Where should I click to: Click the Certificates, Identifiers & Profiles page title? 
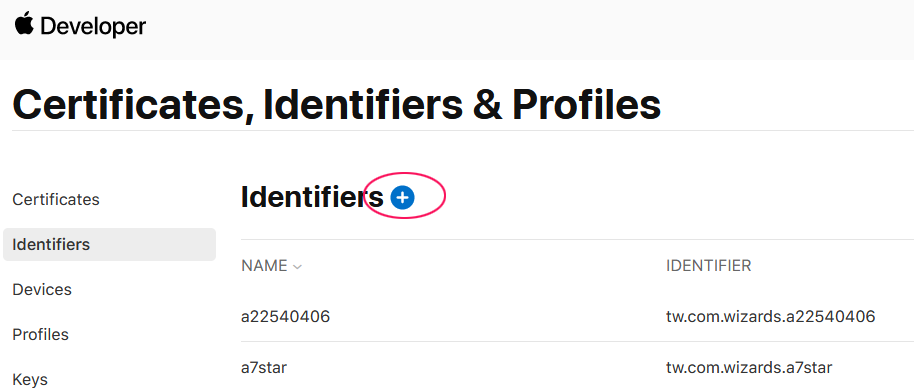(x=336, y=104)
